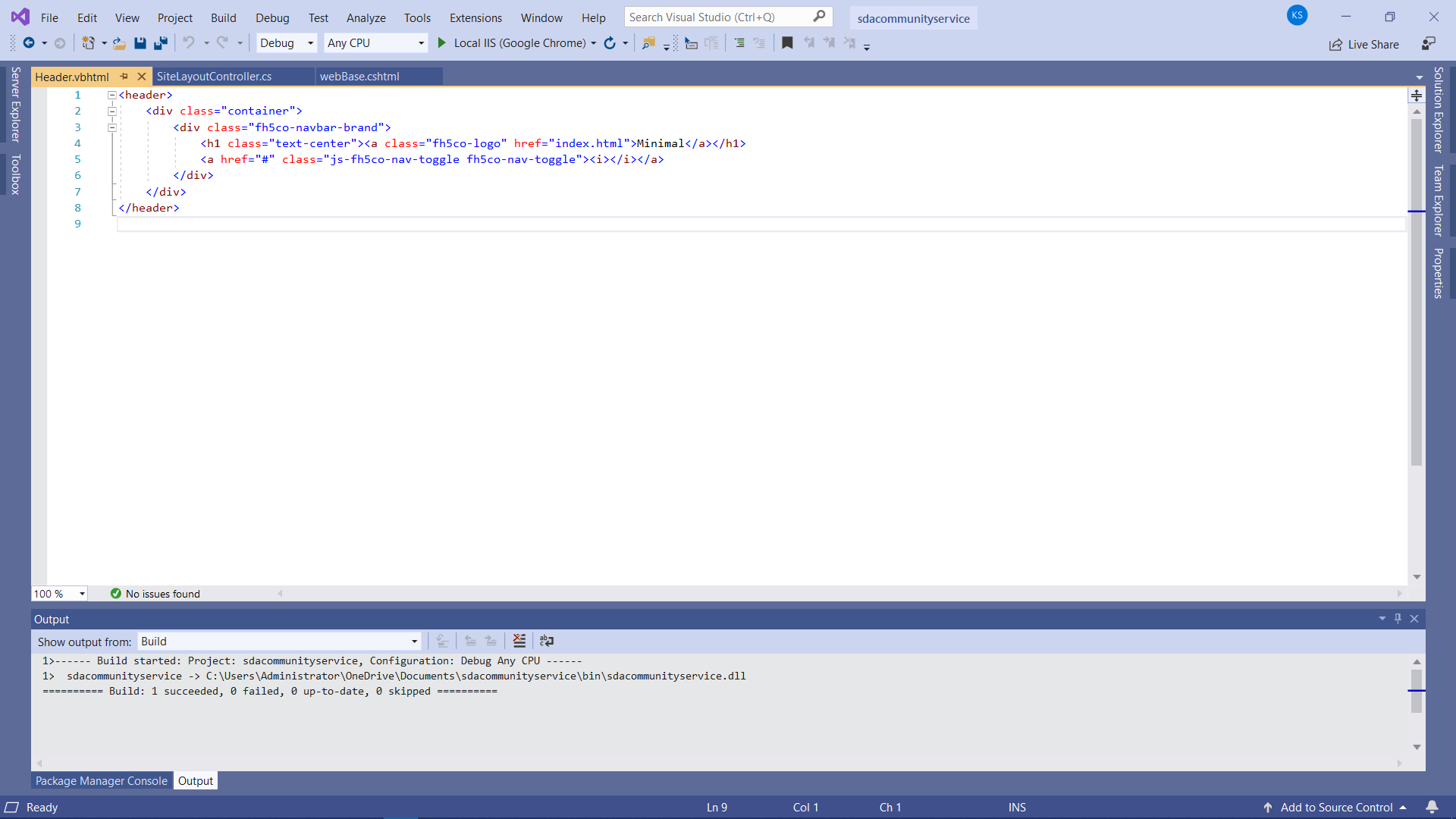
Task: Click the editor split-window handle icon
Action: click(x=1417, y=96)
